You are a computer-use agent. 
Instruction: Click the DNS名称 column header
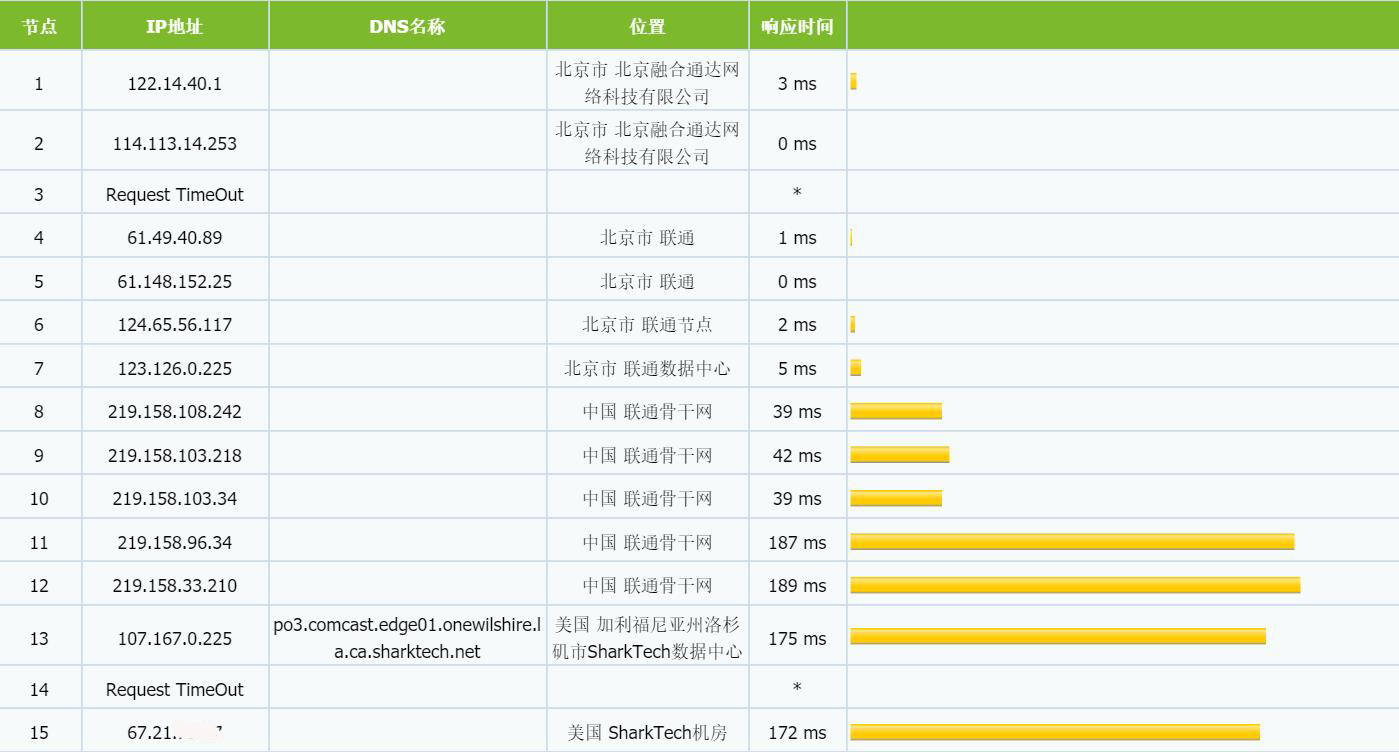(407, 26)
